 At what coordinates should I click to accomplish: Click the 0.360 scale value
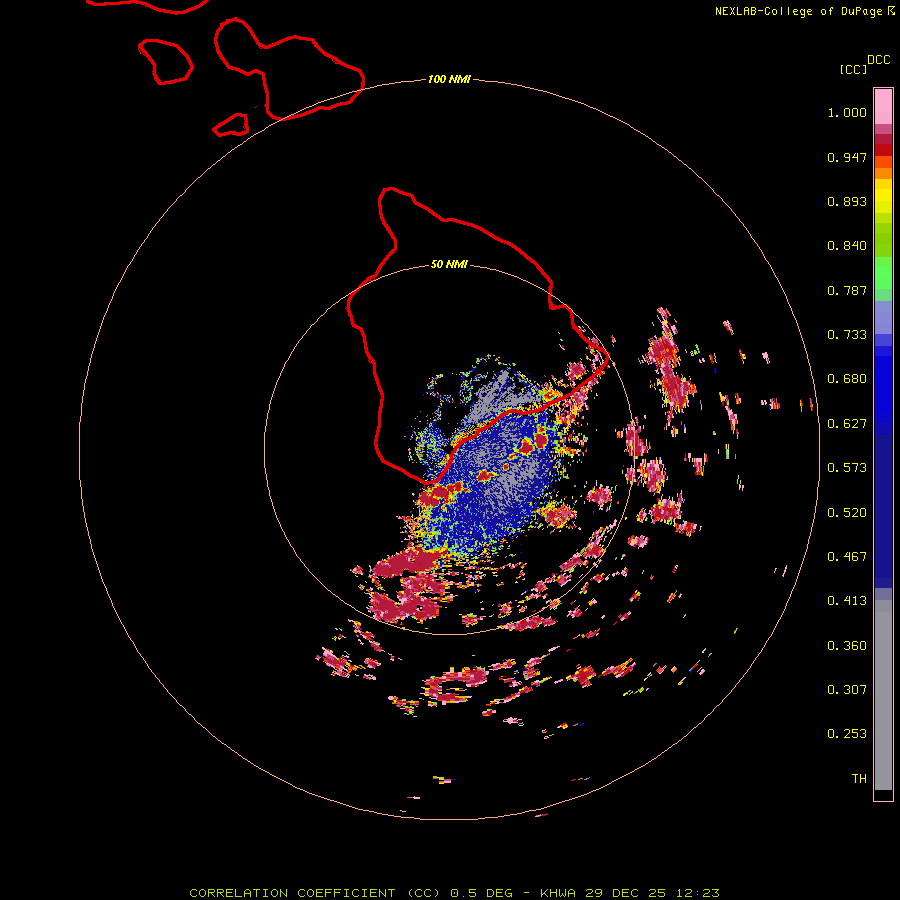pos(847,646)
